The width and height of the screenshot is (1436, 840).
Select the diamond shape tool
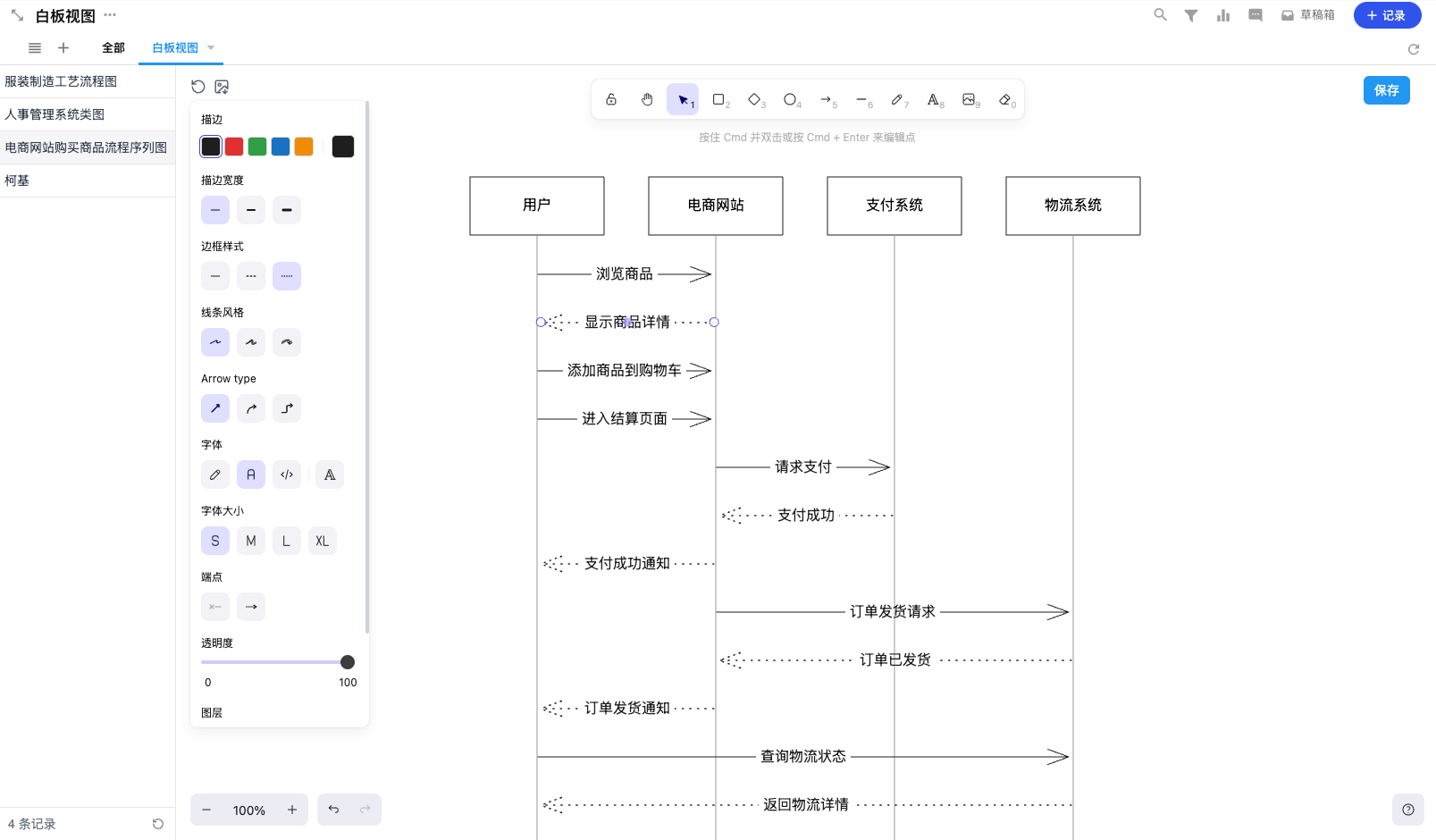[754, 99]
